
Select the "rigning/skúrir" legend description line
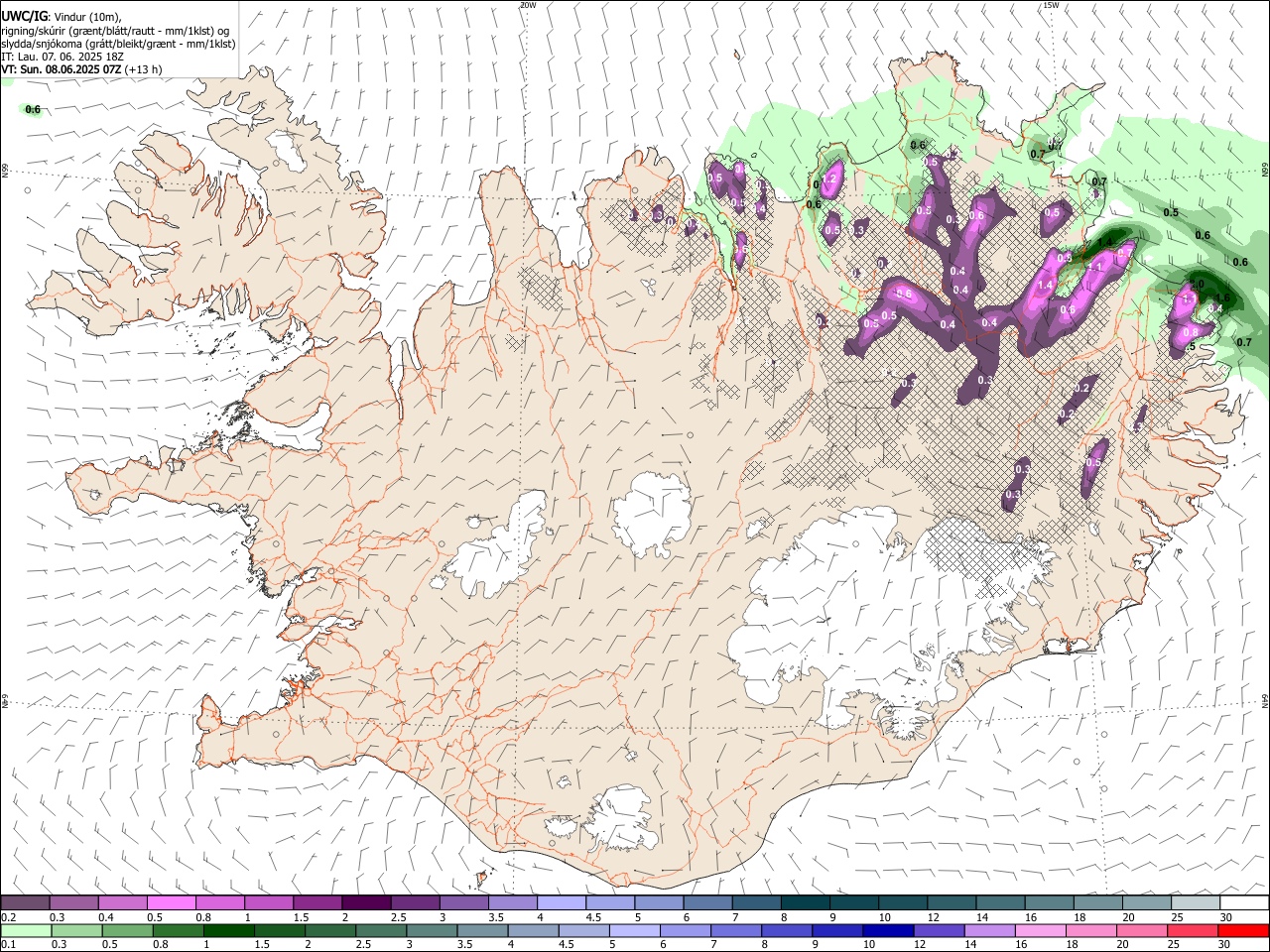point(115,30)
